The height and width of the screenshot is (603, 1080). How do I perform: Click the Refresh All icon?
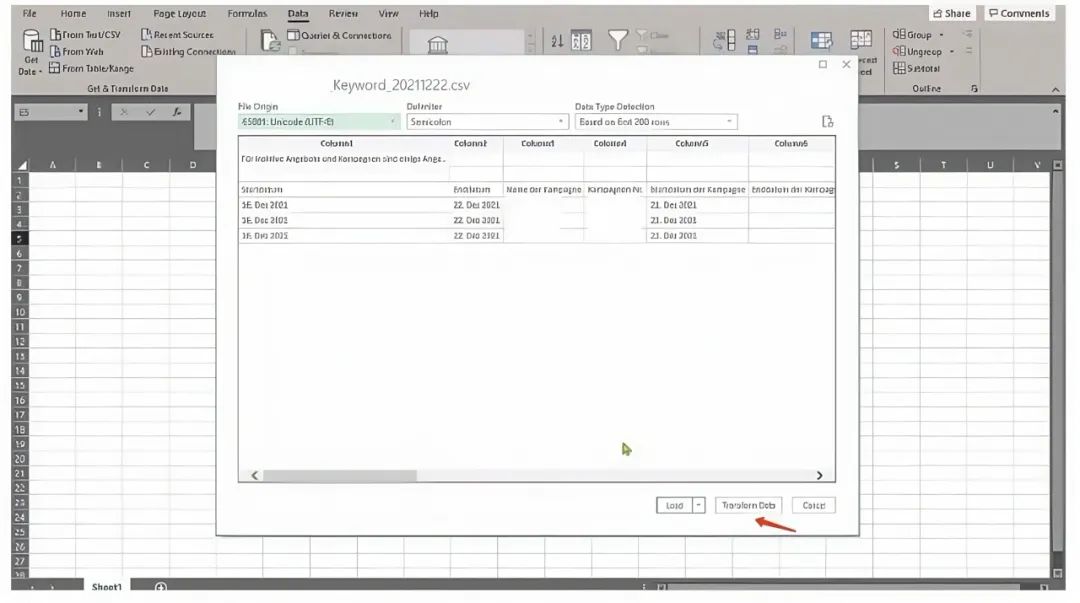(x=270, y=41)
